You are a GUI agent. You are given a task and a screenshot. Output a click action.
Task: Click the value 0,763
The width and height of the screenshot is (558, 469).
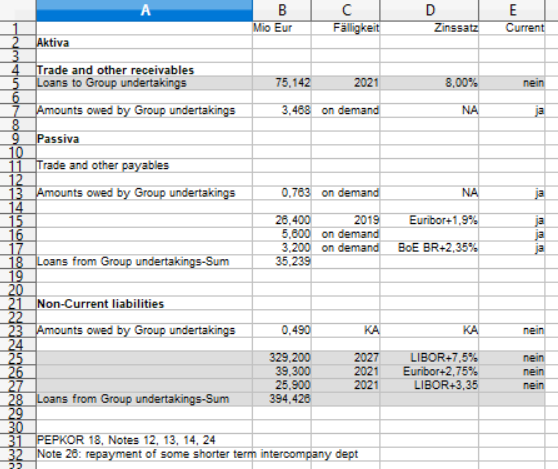click(282, 193)
